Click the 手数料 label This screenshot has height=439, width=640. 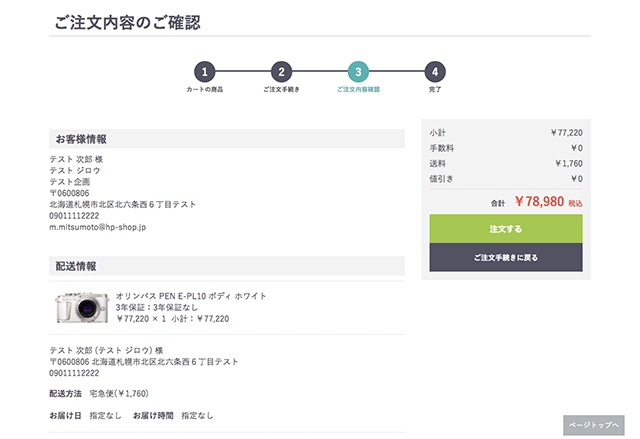pyautogui.click(x=442, y=148)
